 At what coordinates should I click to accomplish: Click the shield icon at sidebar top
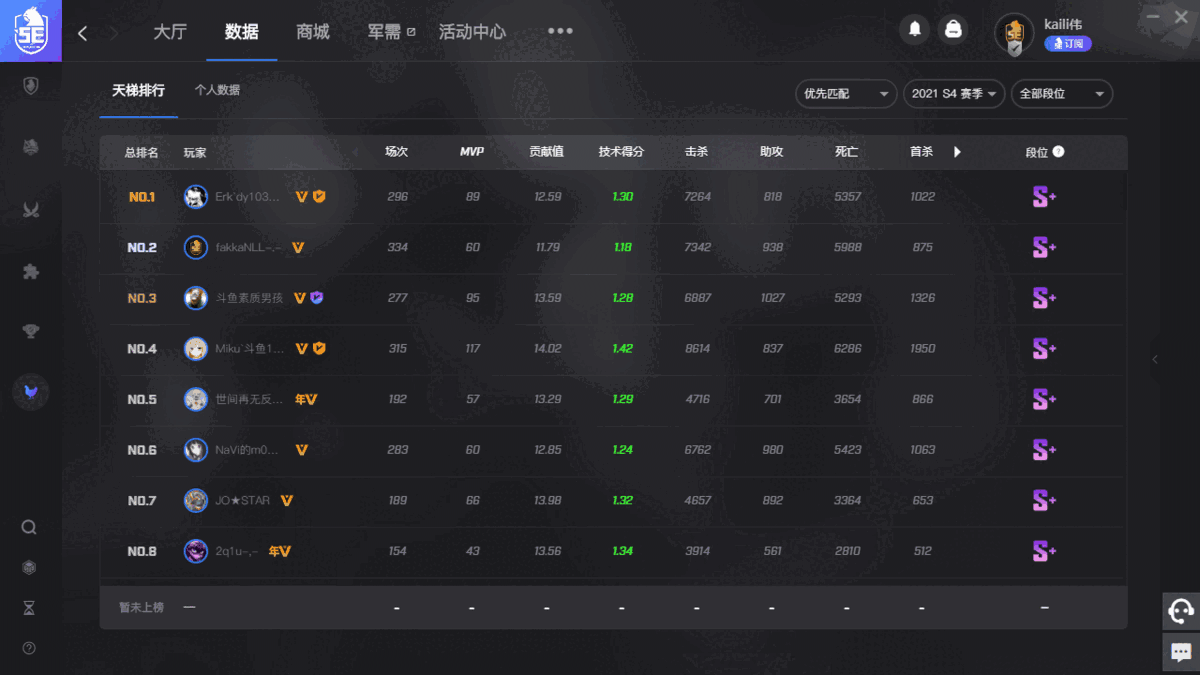click(30, 85)
